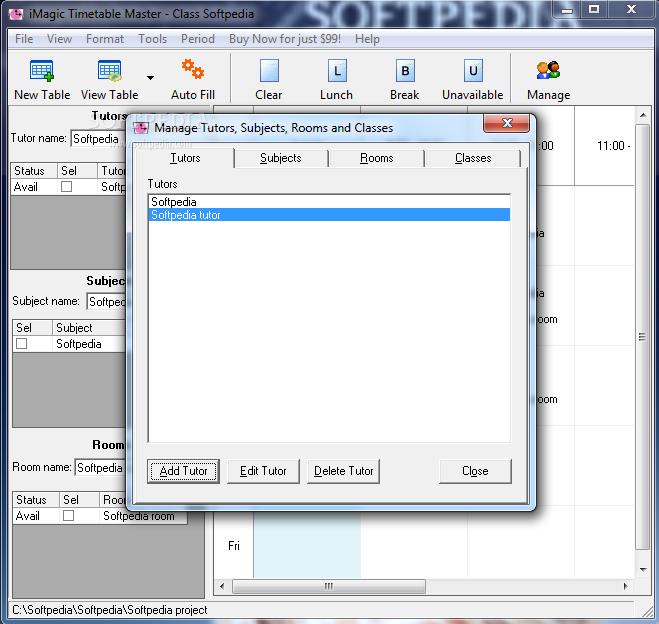Switch to the Subjects tab
Image resolution: width=659 pixels, height=624 pixels.
point(281,158)
